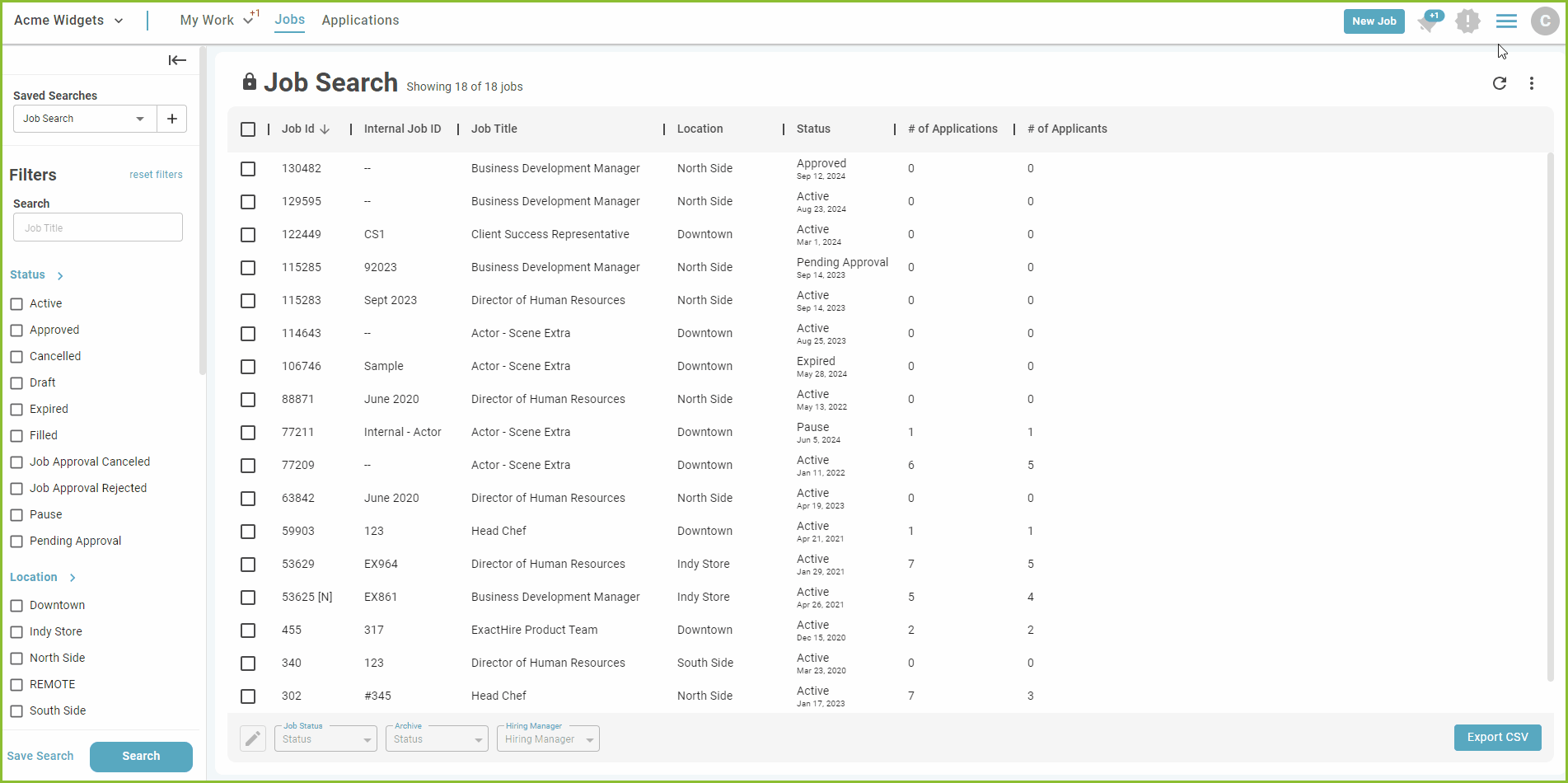The width and height of the screenshot is (1568, 783).
Task: Open the notifications bell with +1 badge
Action: click(1428, 22)
